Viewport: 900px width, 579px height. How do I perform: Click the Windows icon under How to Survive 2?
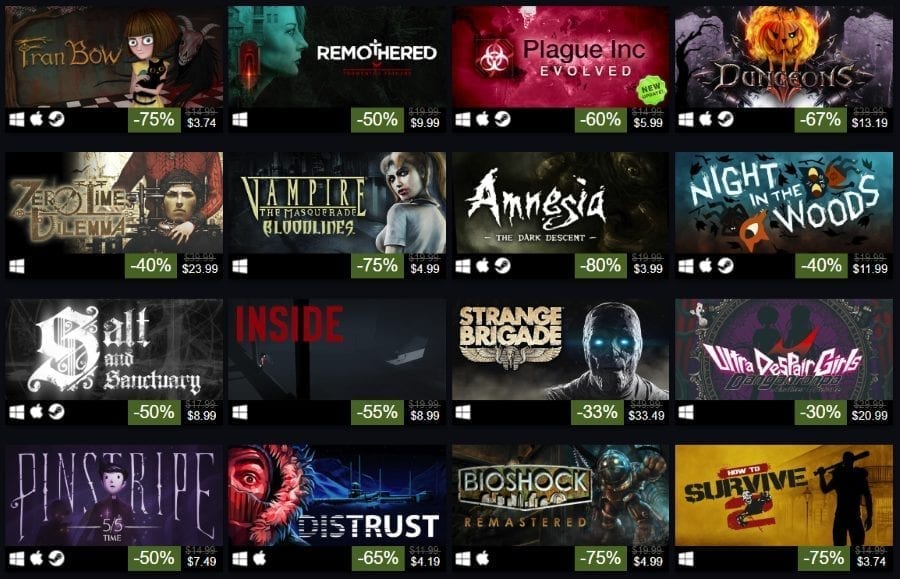(x=686, y=558)
